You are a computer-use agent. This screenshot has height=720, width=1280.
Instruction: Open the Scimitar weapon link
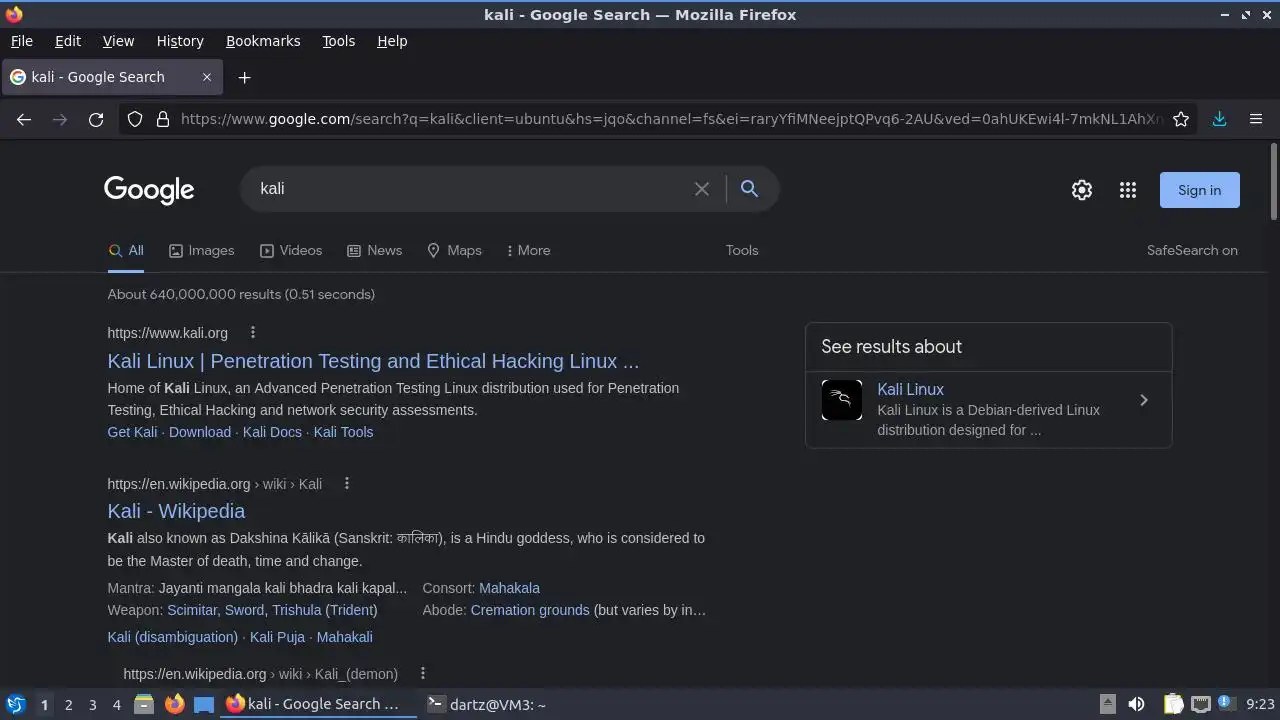(x=192, y=610)
